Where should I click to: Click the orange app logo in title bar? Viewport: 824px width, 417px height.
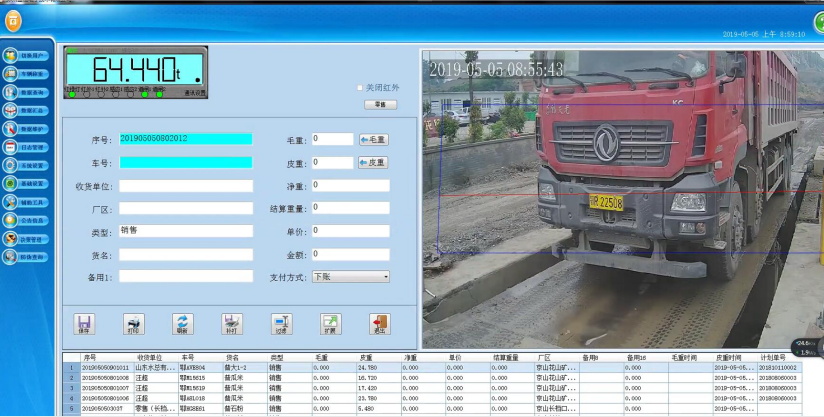coord(13,18)
